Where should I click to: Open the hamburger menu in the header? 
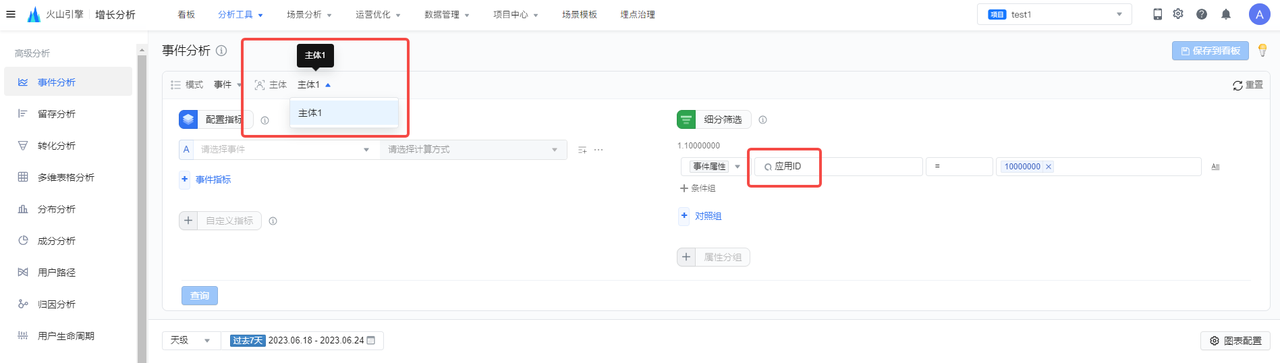click(11, 15)
